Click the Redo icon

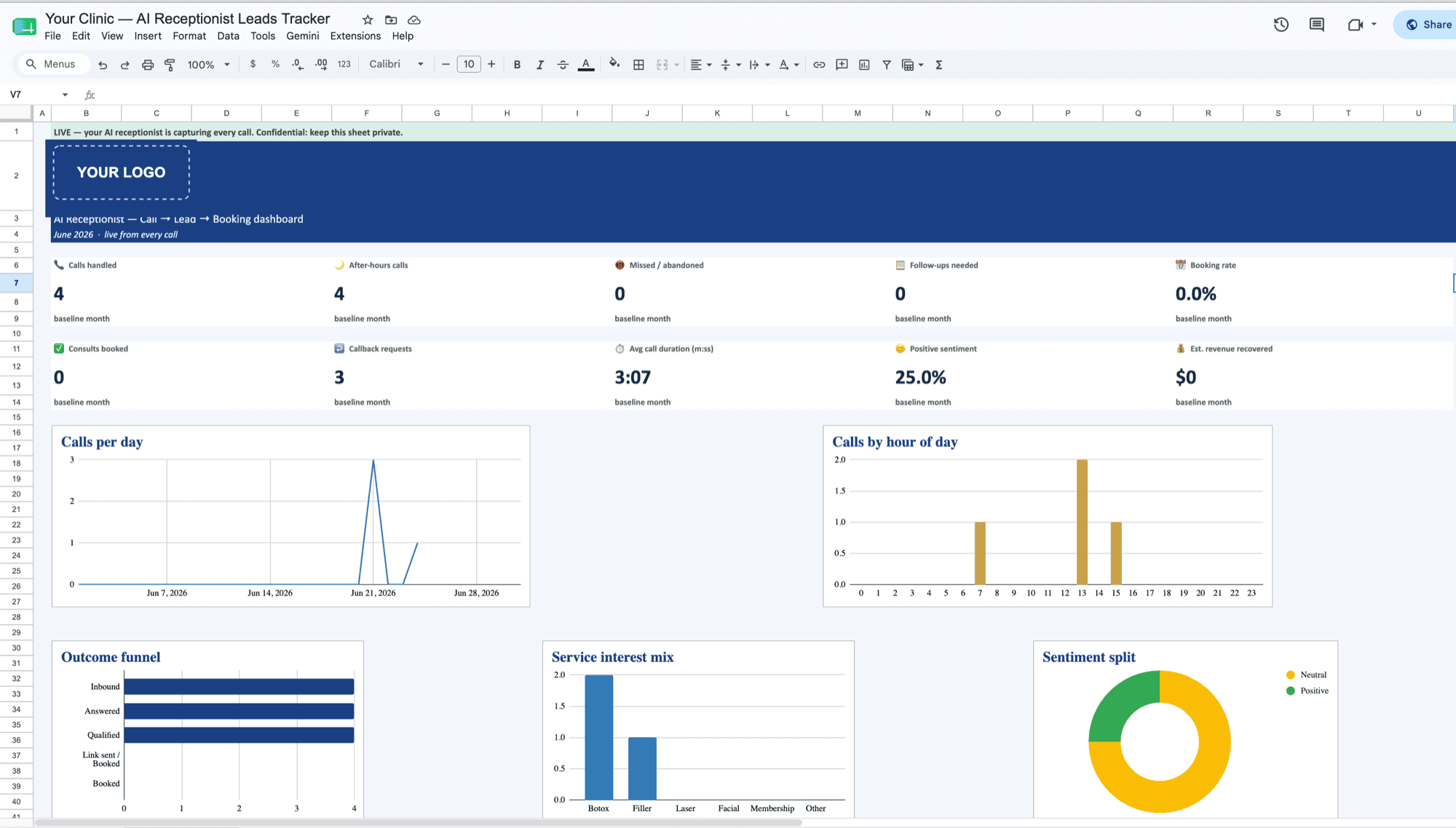(125, 65)
